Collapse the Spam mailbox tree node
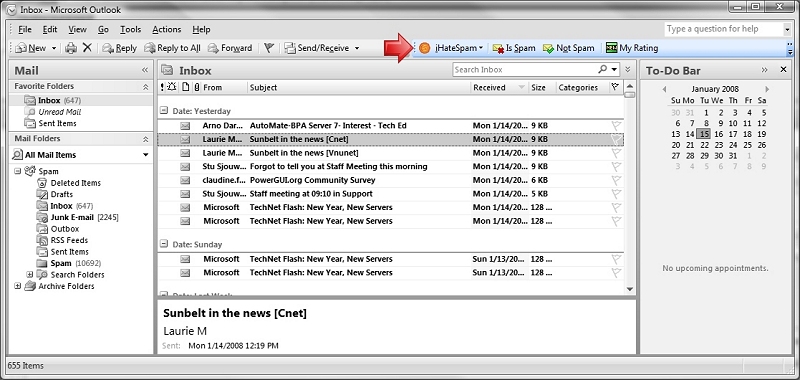 pyautogui.click(x=17, y=171)
